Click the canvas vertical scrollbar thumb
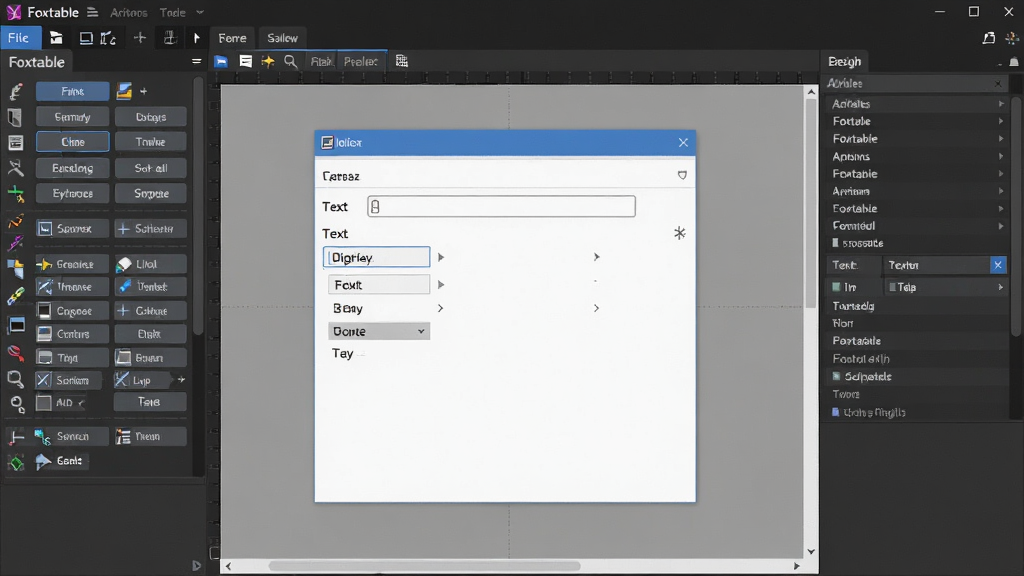This screenshot has height=576, width=1024. 810,204
